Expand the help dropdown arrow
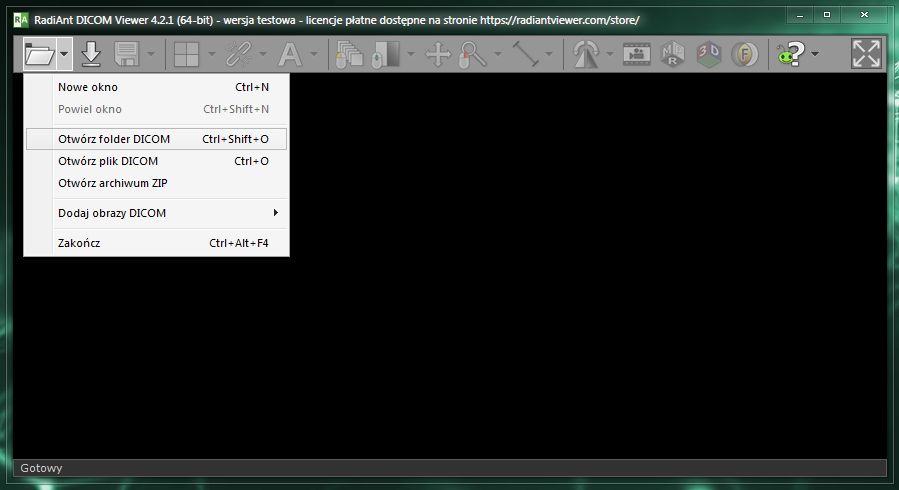The image size is (899, 490). tap(815, 54)
